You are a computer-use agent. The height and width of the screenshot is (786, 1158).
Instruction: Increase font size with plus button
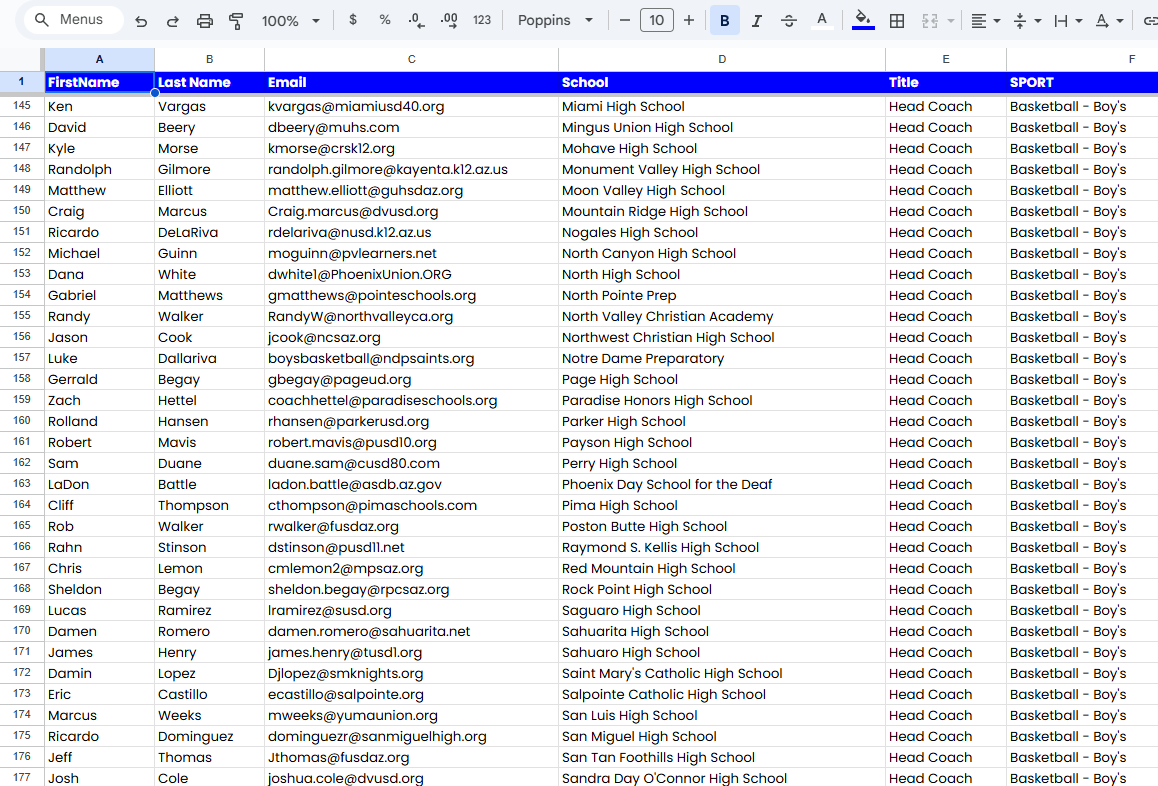(689, 20)
